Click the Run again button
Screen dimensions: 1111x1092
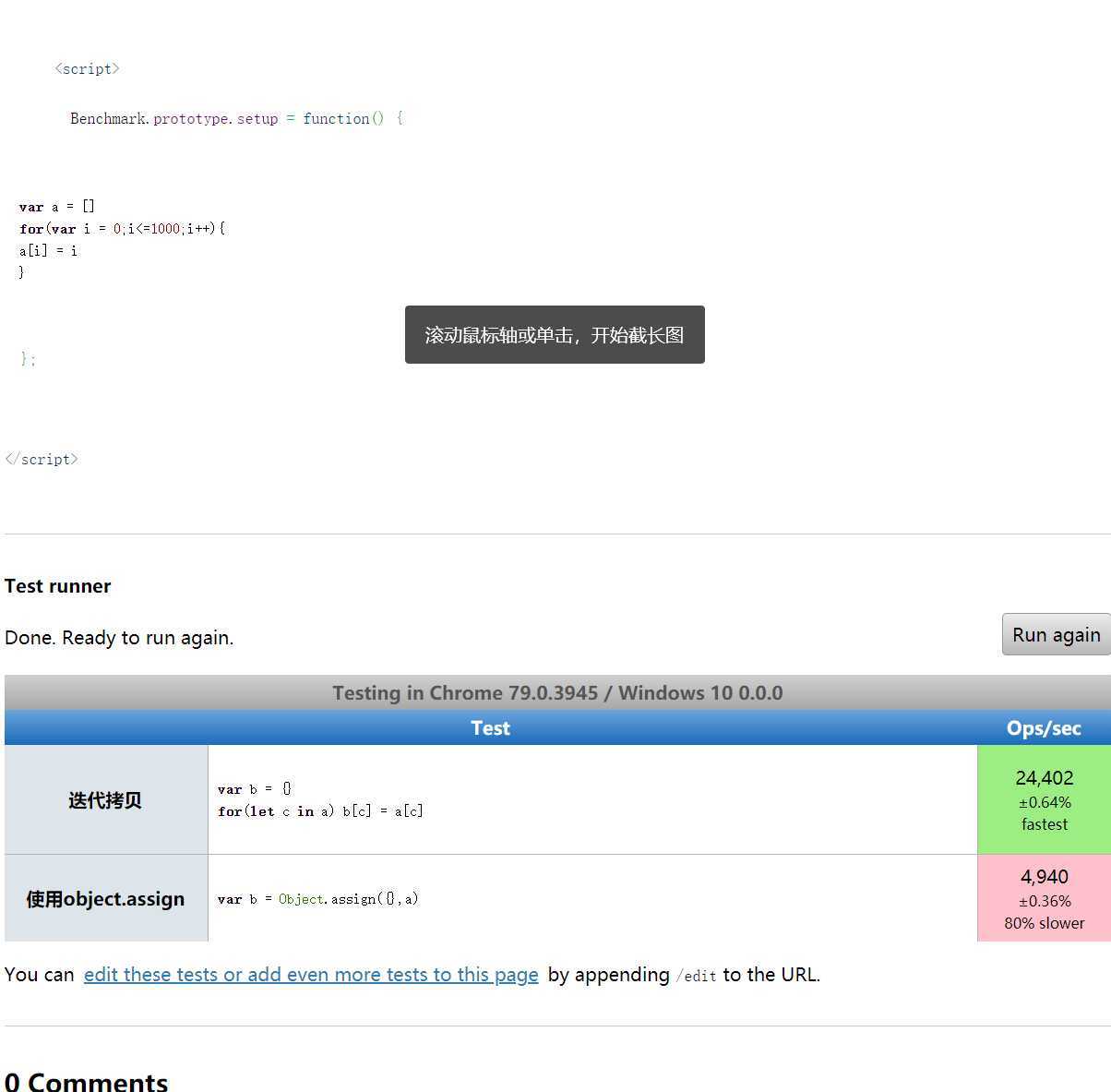[1056, 634]
